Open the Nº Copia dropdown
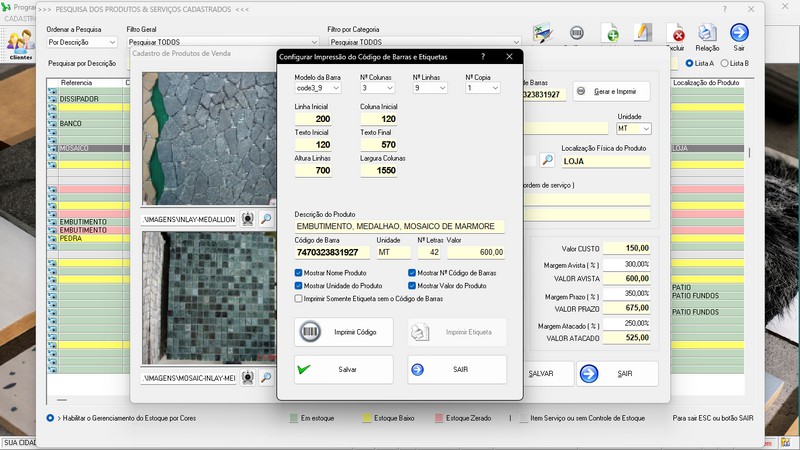 483,88
